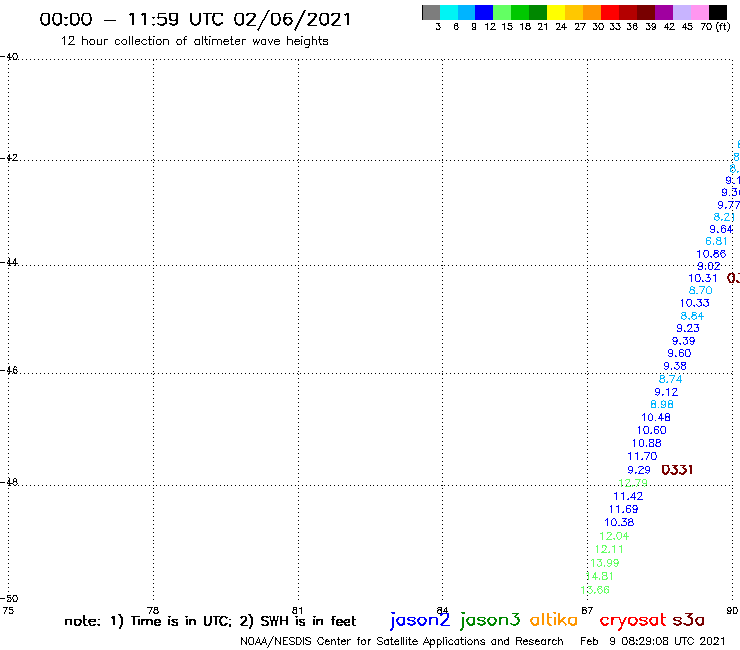Click the -48 latitude axis label
Image resolution: width=740 pixels, height=650 pixels.
9,482
